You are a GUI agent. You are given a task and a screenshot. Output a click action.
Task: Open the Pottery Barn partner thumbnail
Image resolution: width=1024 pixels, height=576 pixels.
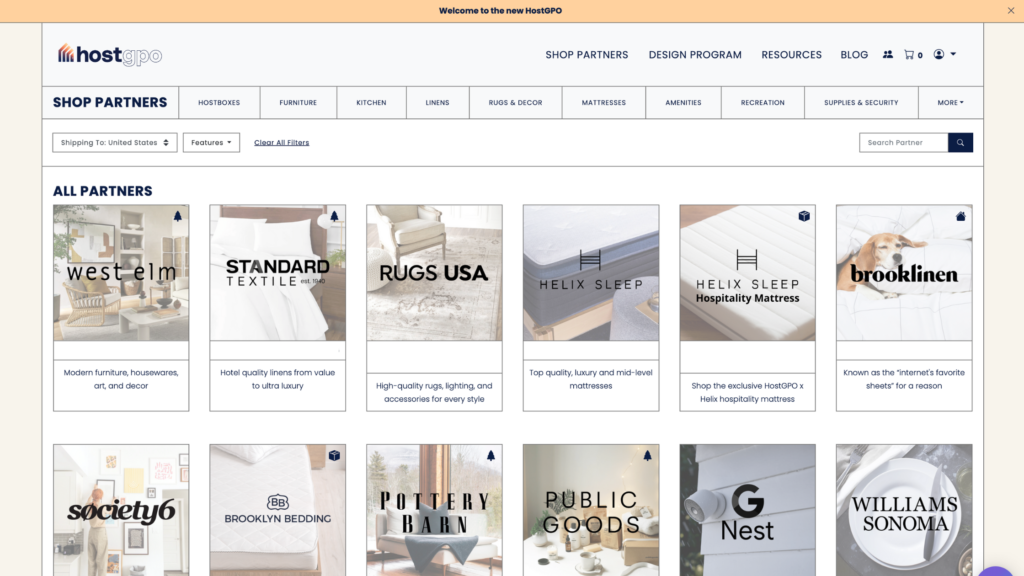tap(434, 510)
